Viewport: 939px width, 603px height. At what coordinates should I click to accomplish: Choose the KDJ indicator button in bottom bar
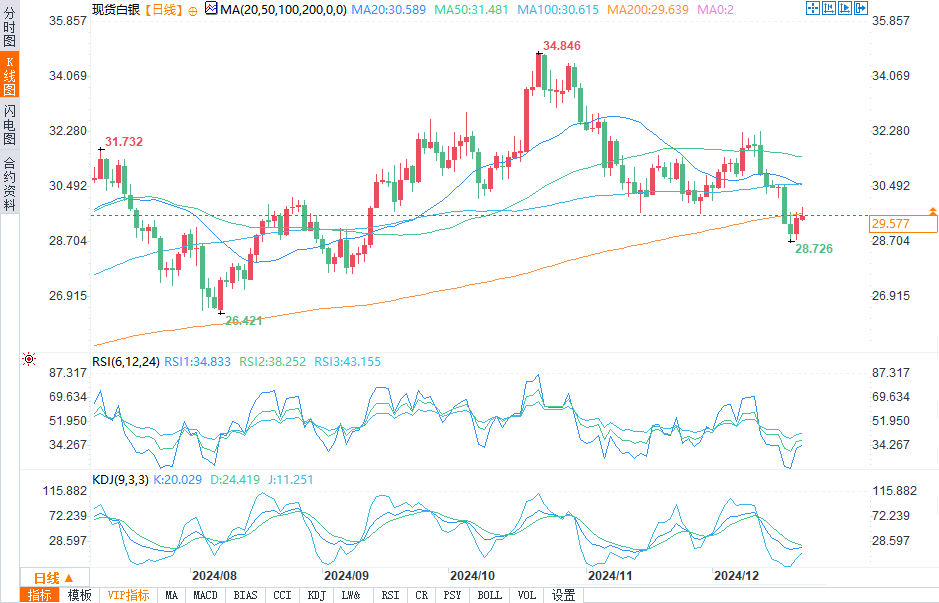point(316,595)
